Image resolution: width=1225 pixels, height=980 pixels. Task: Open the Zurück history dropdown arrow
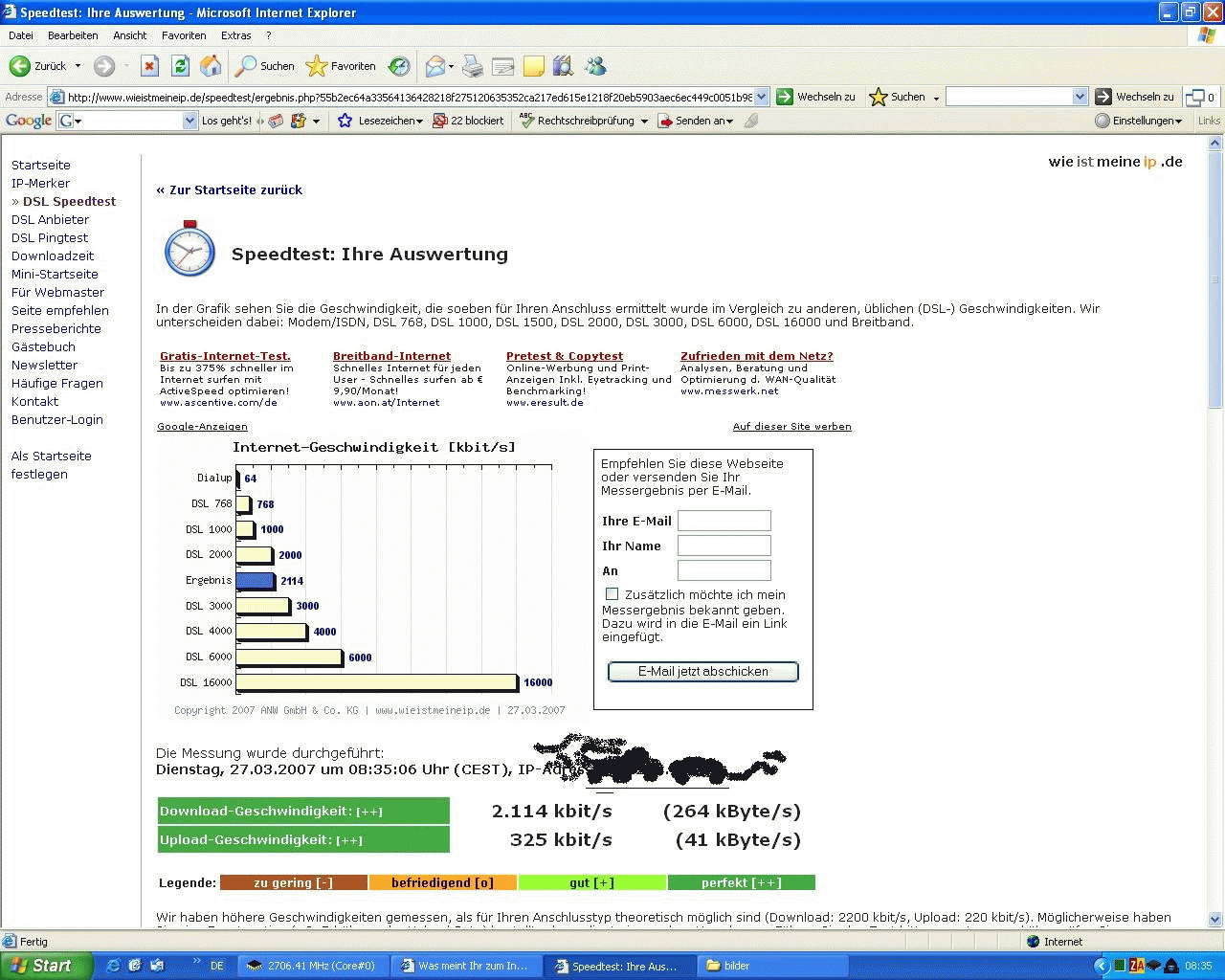(x=78, y=66)
